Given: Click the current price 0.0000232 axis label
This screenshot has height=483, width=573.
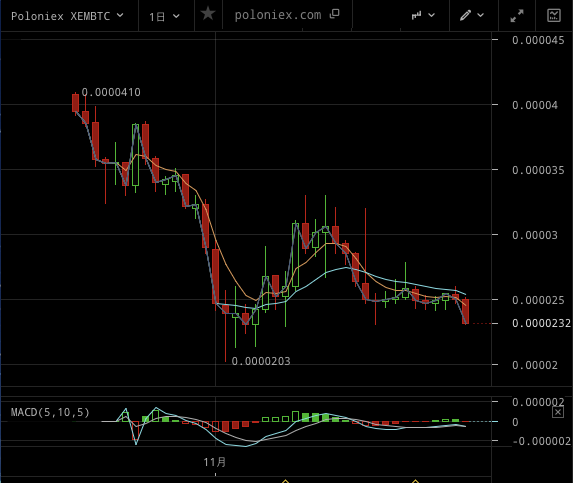Looking at the screenshot, I should pyautogui.click(x=541, y=323).
